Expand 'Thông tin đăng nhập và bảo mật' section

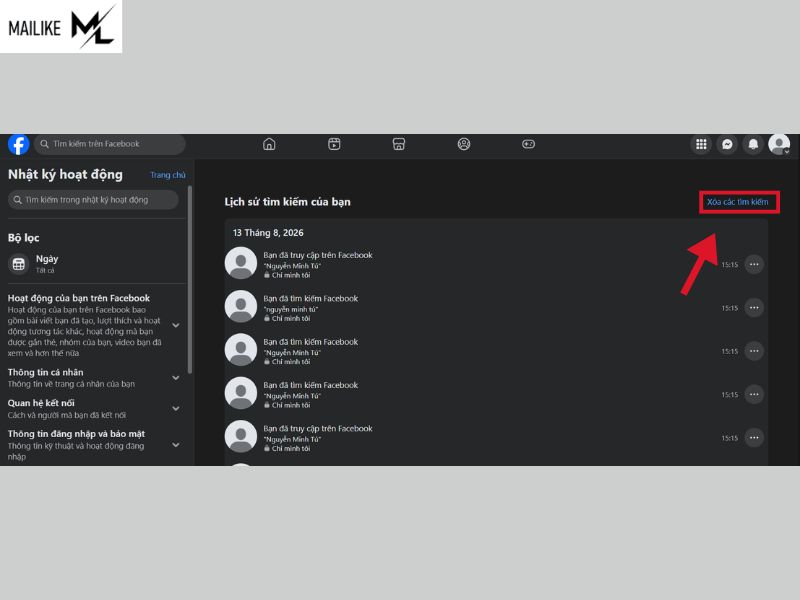pos(176,445)
